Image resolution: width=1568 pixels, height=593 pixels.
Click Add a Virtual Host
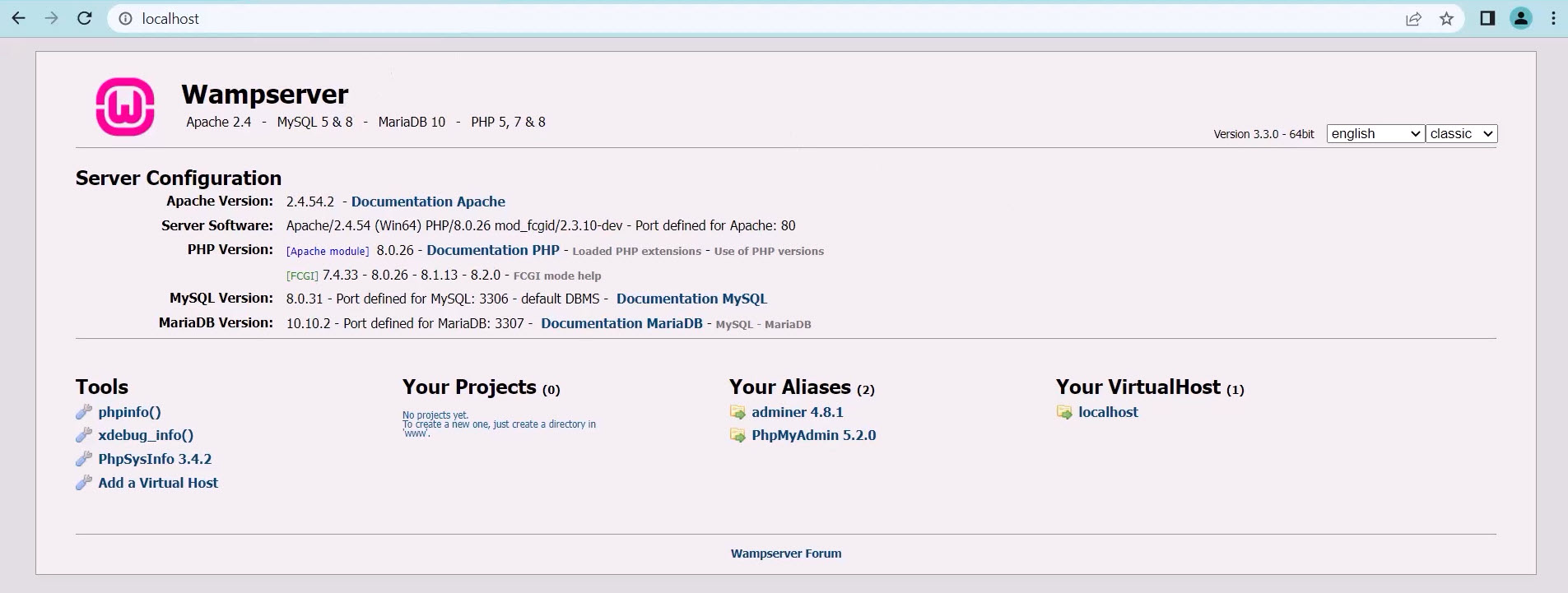(158, 483)
